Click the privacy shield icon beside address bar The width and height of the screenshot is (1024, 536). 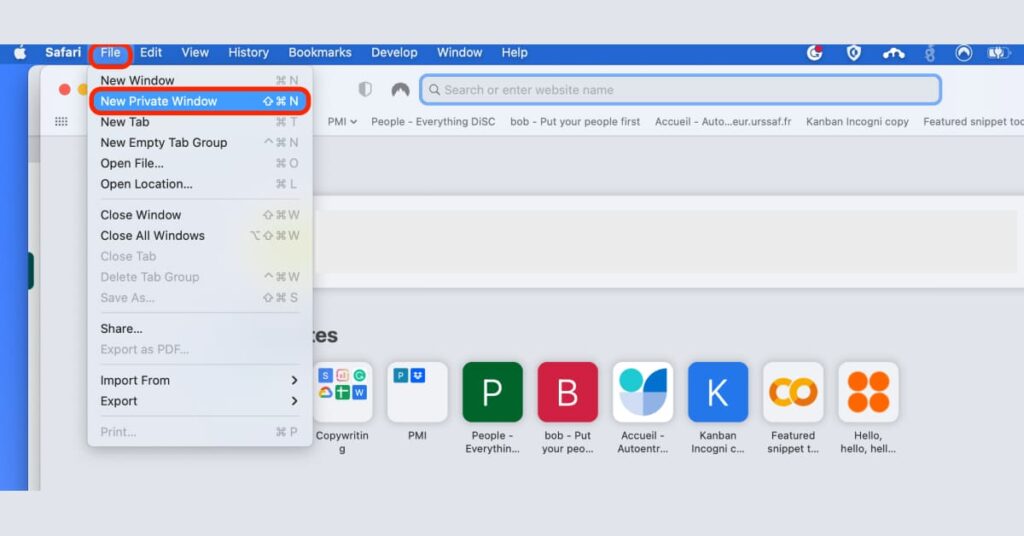coord(365,90)
